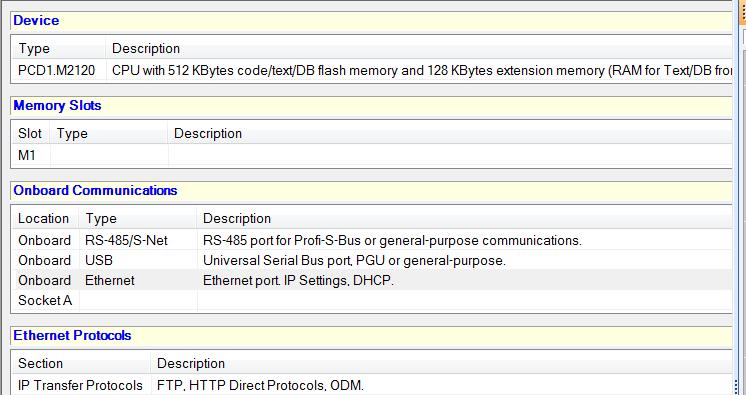Select the RS-485/S-Net onboard port row
The image size is (746, 395).
(372, 240)
